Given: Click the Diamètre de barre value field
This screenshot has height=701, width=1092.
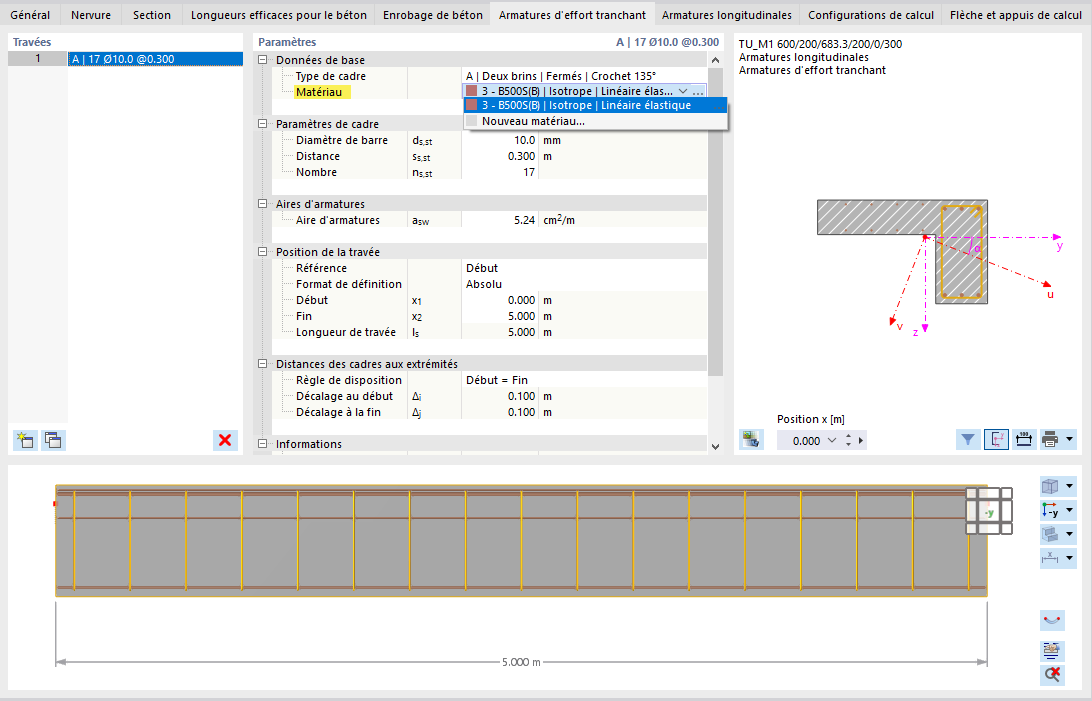Looking at the screenshot, I should point(500,140).
